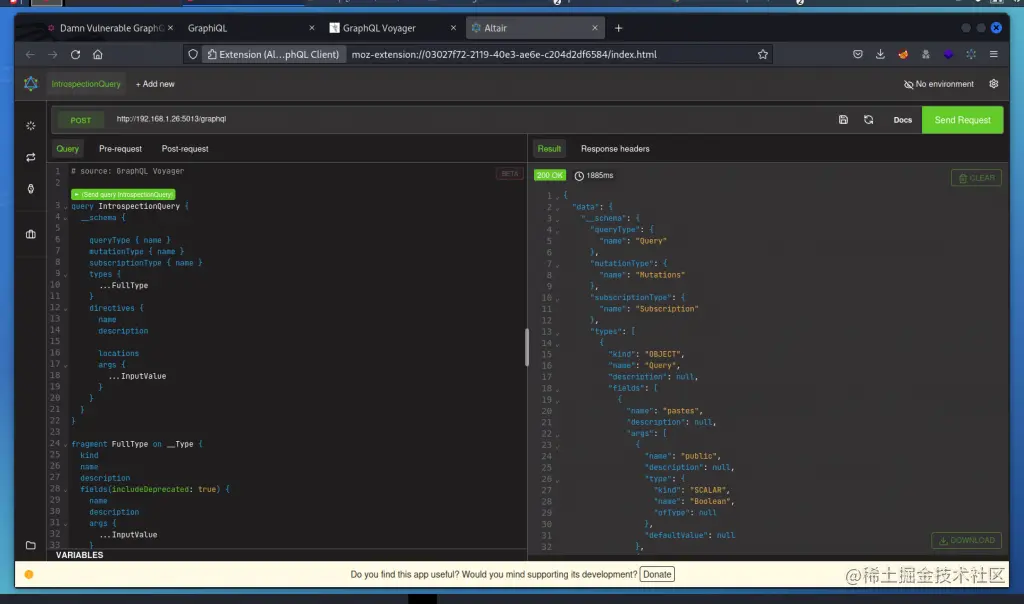1024x604 pixels.
Task: Click the BETA badge in query editor
Action: pyautogui.click(x=509, y=174)
